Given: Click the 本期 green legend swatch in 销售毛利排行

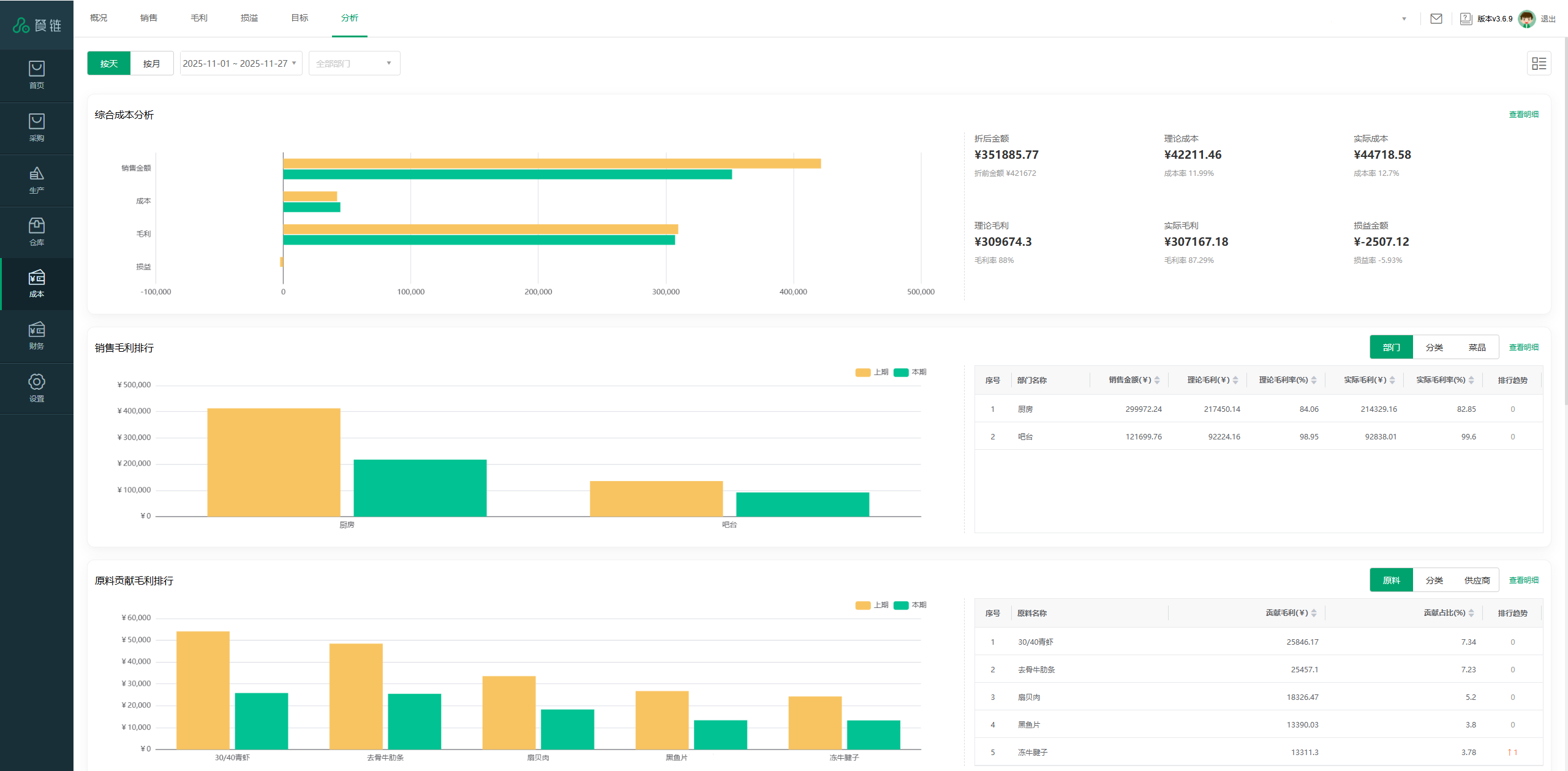Looking at the screenshot, I should pyautogui.click(x=901, y=373).
